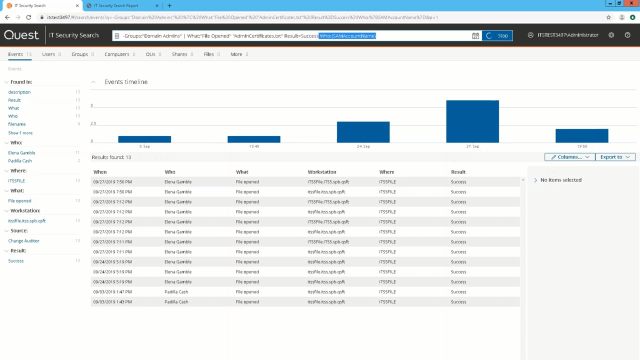Screen dimensions: 640x360
Task: Click the Administrator user account icon
Action: tap(530, 35)
